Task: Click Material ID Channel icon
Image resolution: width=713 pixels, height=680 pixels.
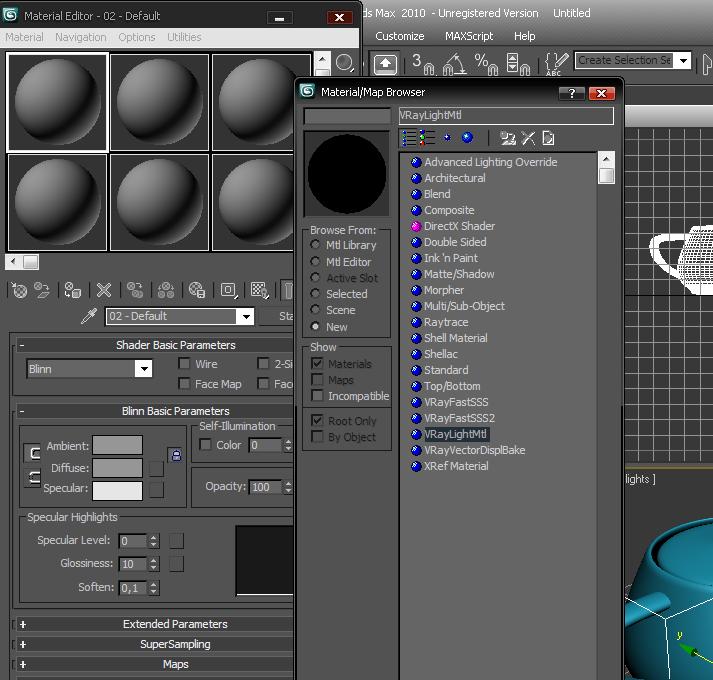Action: [x=229, y=290]
